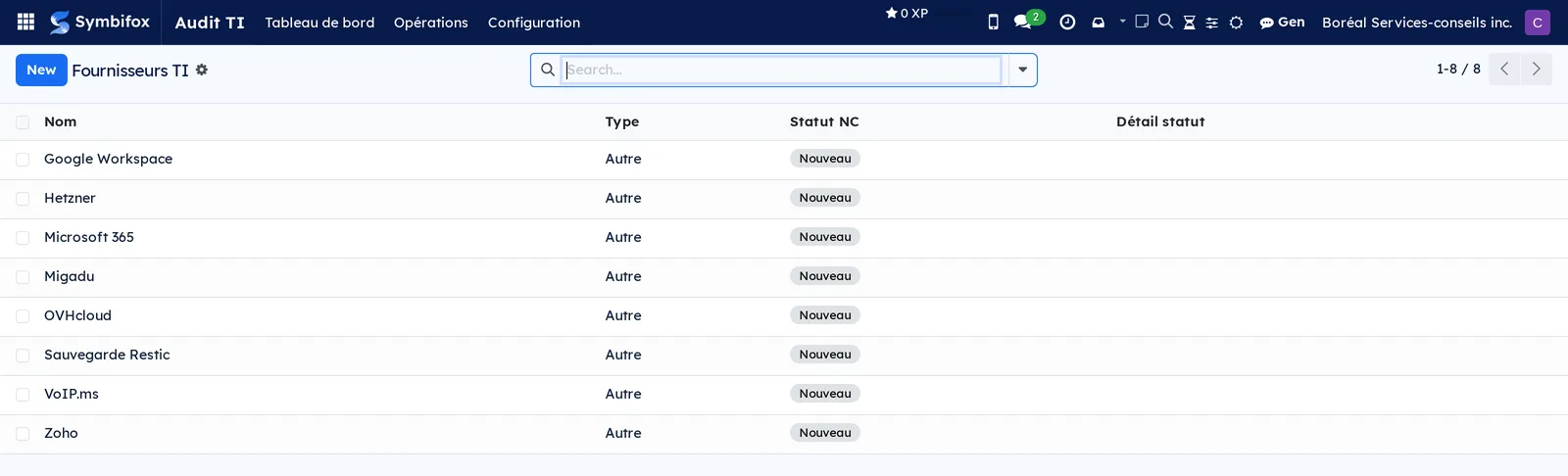Click the search bar magnifier icon
This screenshot has height=476, width=1568.
tap(548, 70)
